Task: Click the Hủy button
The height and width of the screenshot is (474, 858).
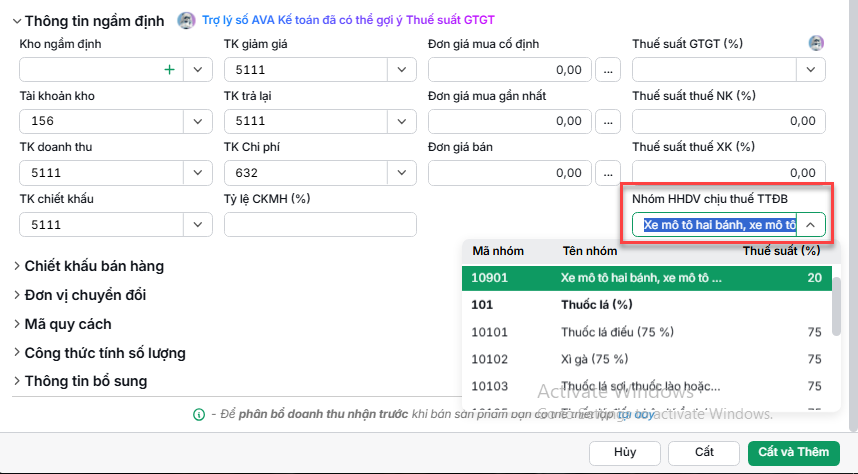Action: 625,453
